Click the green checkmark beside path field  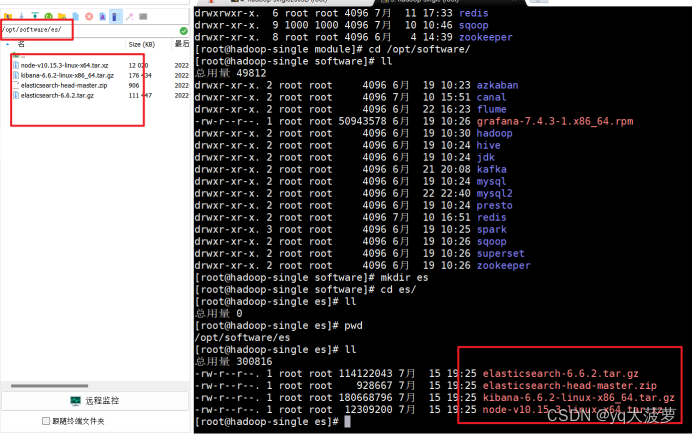click(x=183, y=31)
